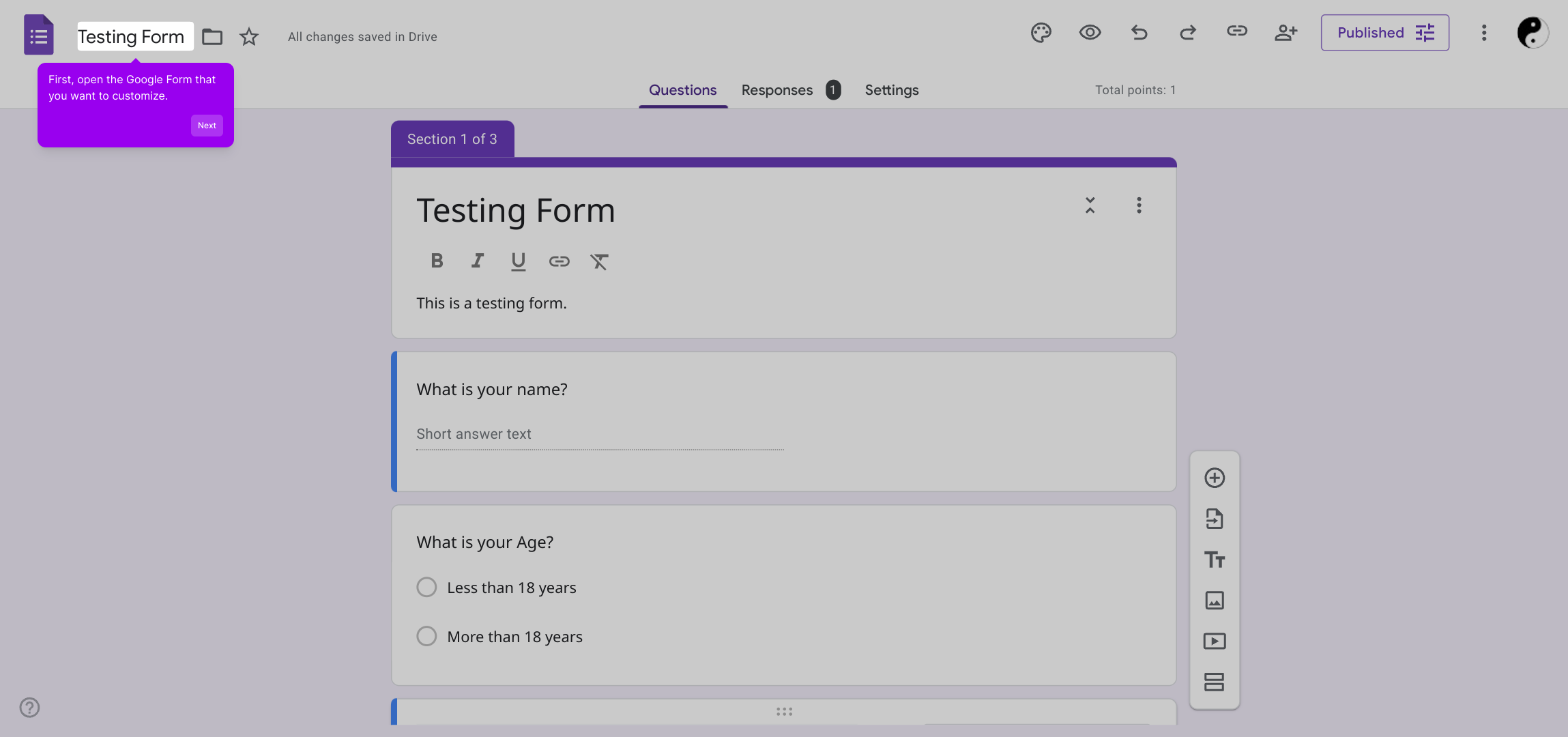Click the undo arrow icon

click(1139, 33)
